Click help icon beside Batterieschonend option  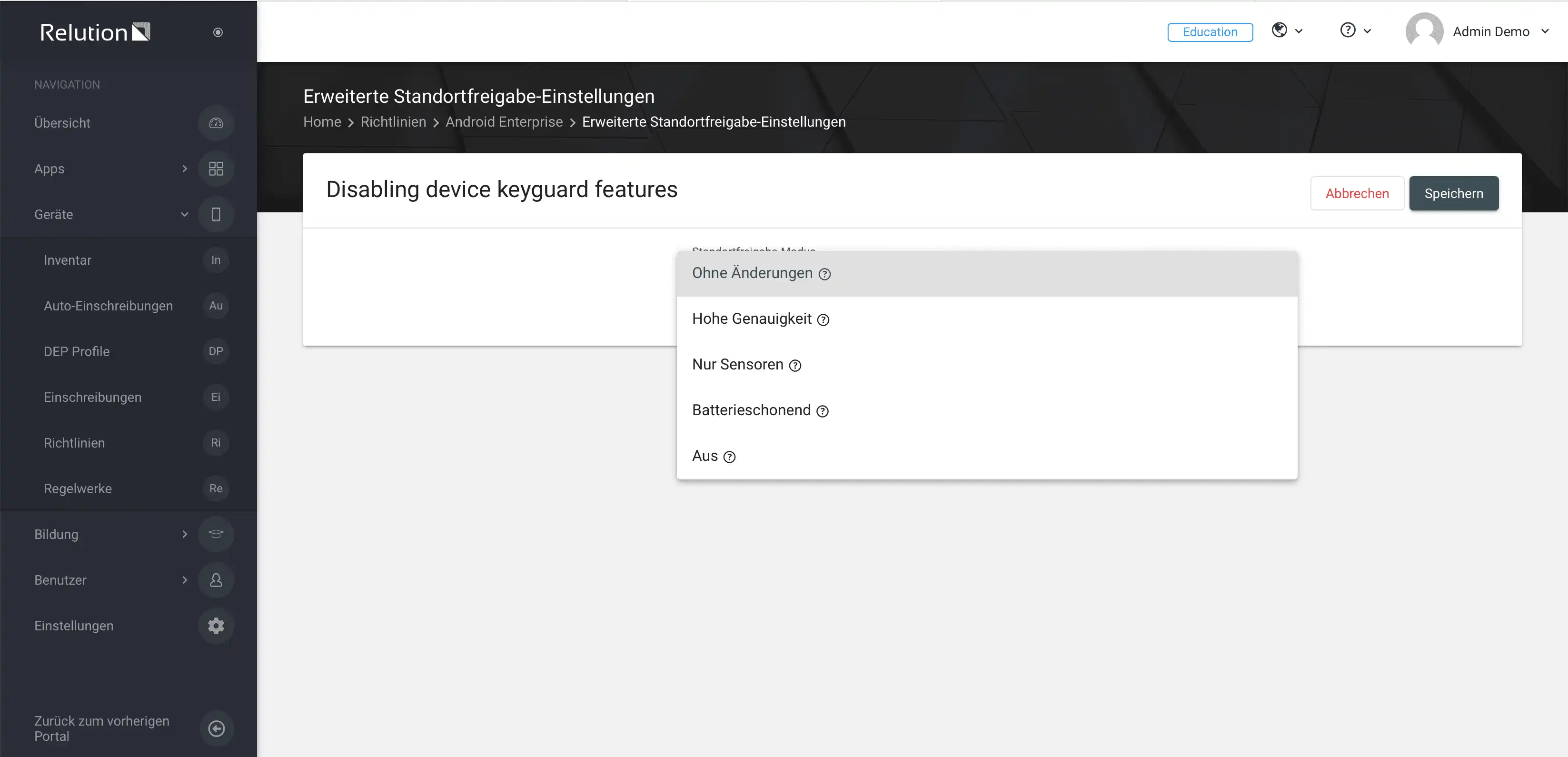[823, 411]
